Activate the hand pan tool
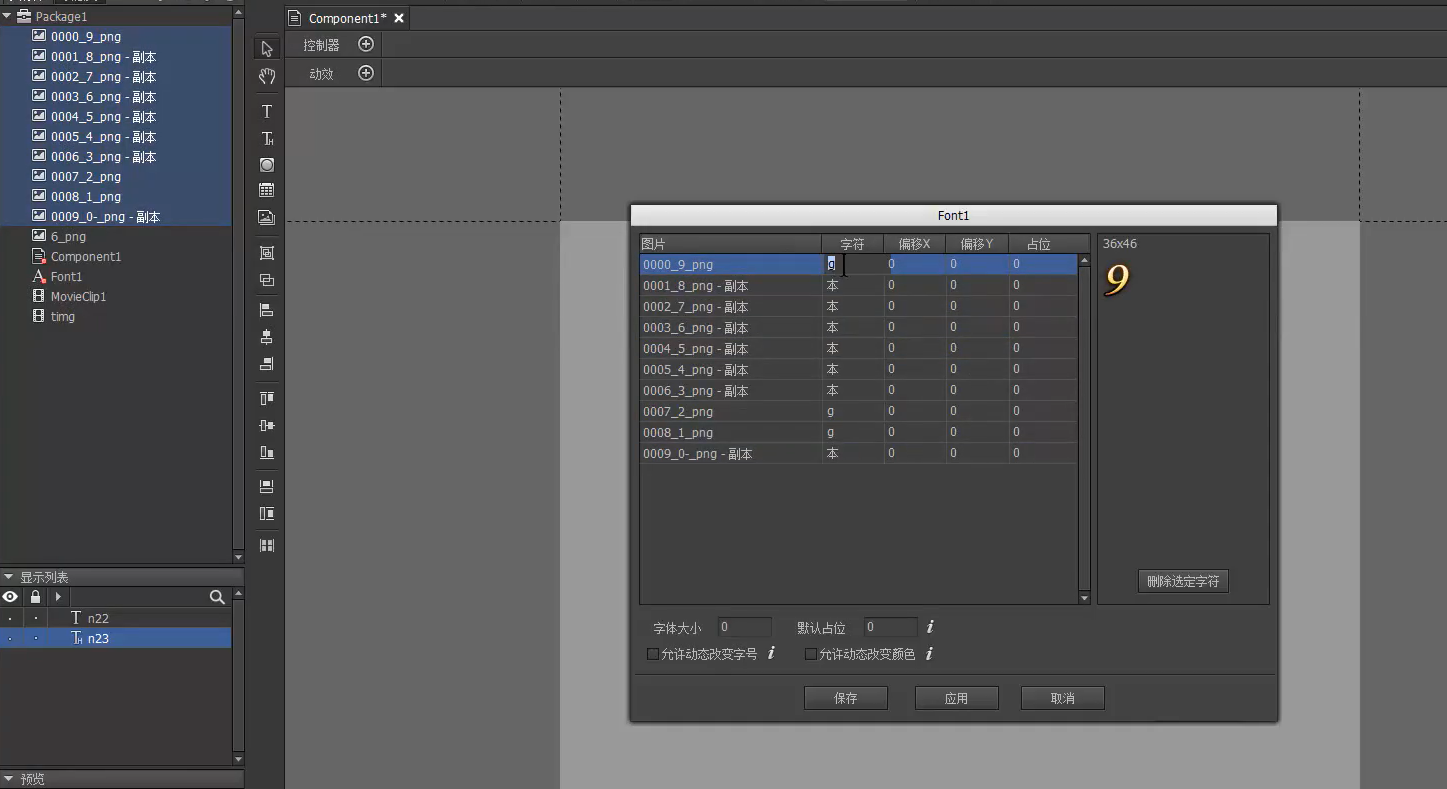The image size is (1447, 789). pos(266,76)
